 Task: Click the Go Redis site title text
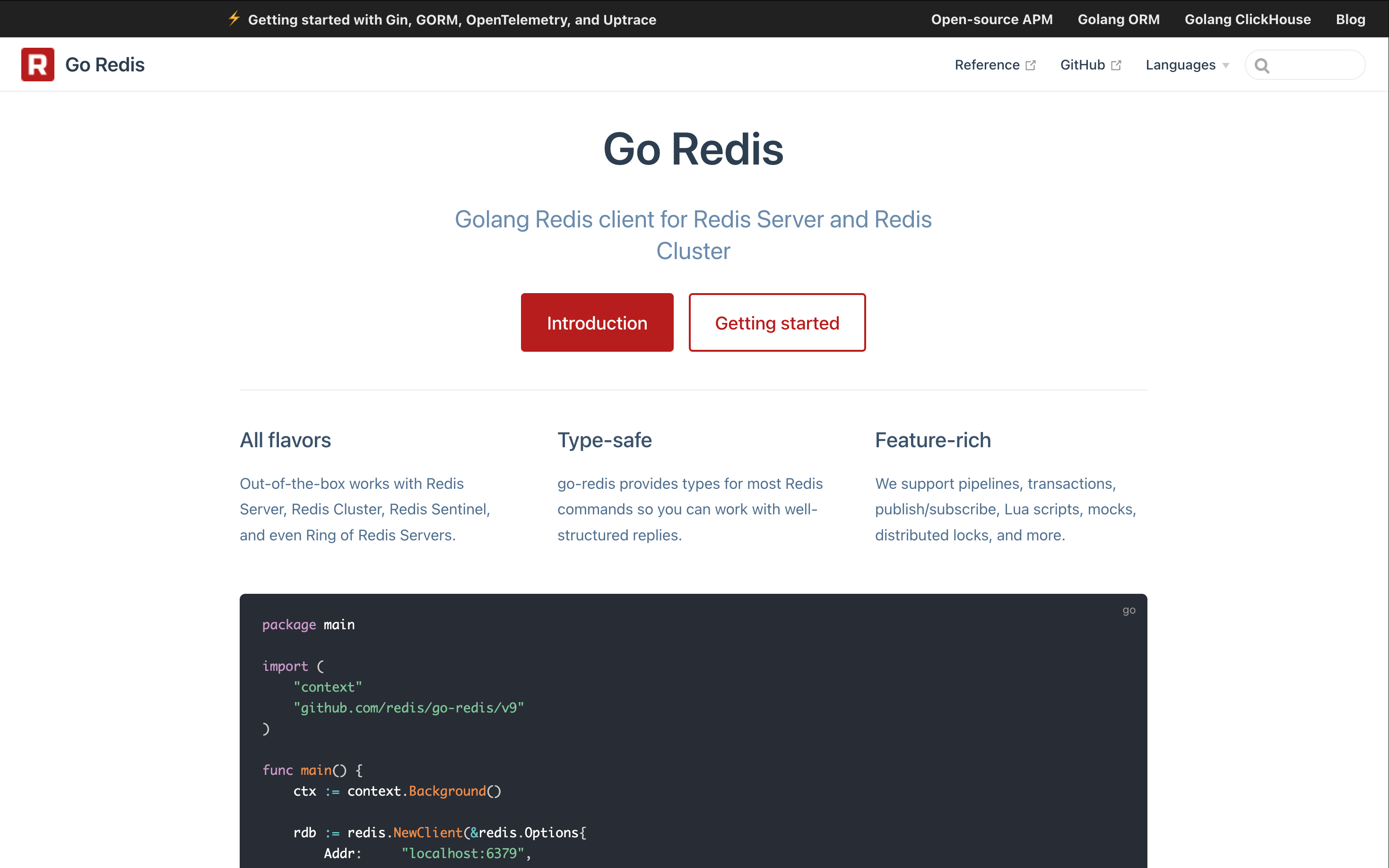[x=104, y=64]
